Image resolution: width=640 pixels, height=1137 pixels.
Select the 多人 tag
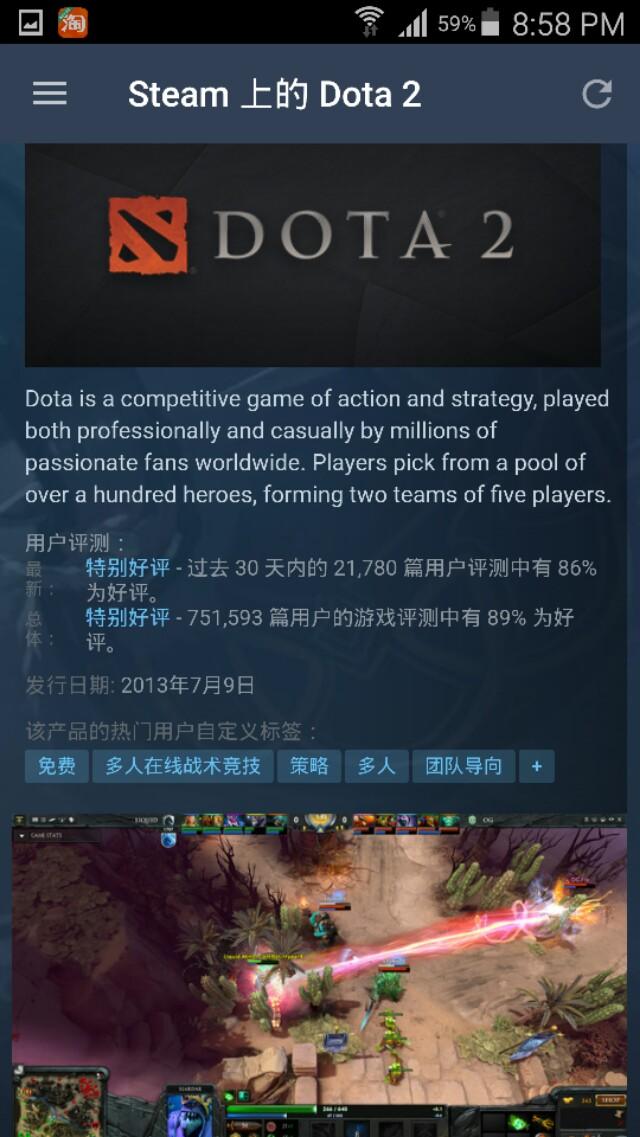pos(376,766)
